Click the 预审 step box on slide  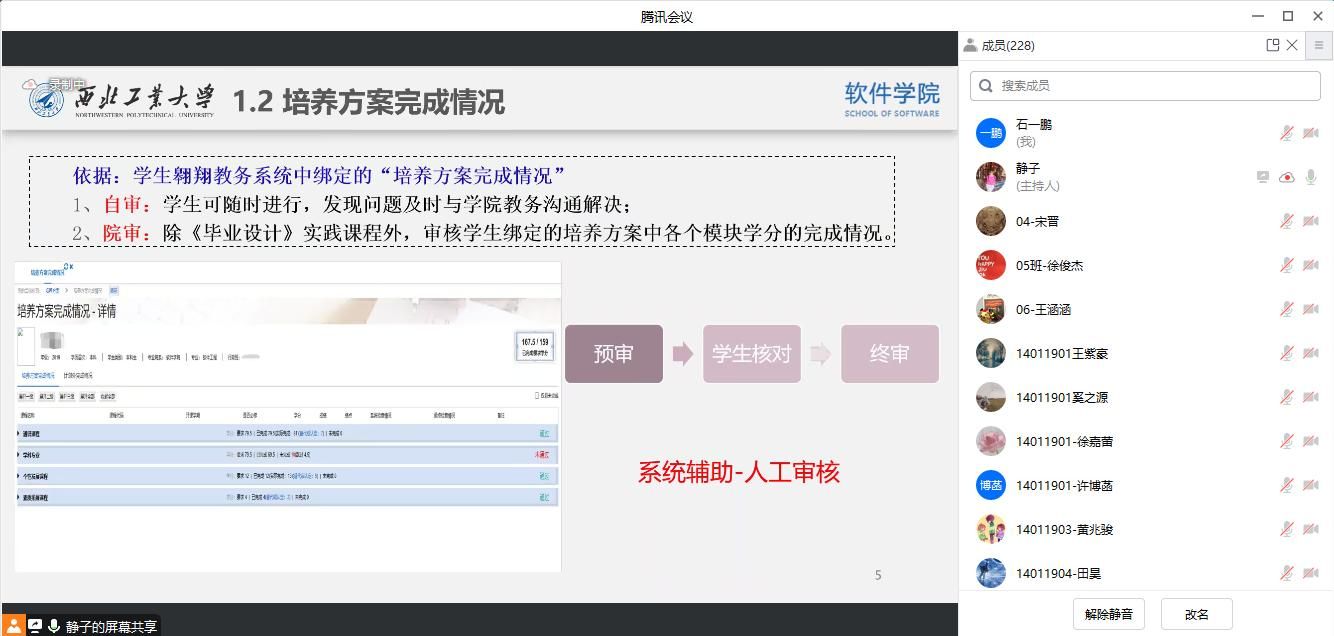tap(613, 354)
